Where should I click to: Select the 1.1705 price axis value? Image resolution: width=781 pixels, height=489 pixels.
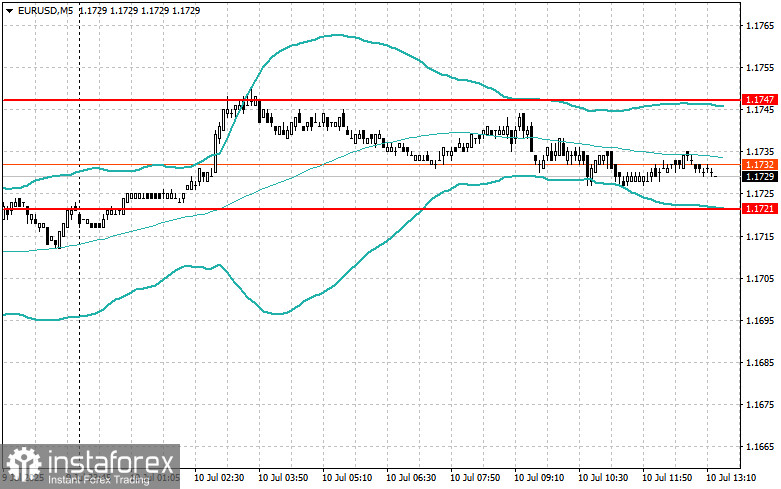click(x=760, y=278)
